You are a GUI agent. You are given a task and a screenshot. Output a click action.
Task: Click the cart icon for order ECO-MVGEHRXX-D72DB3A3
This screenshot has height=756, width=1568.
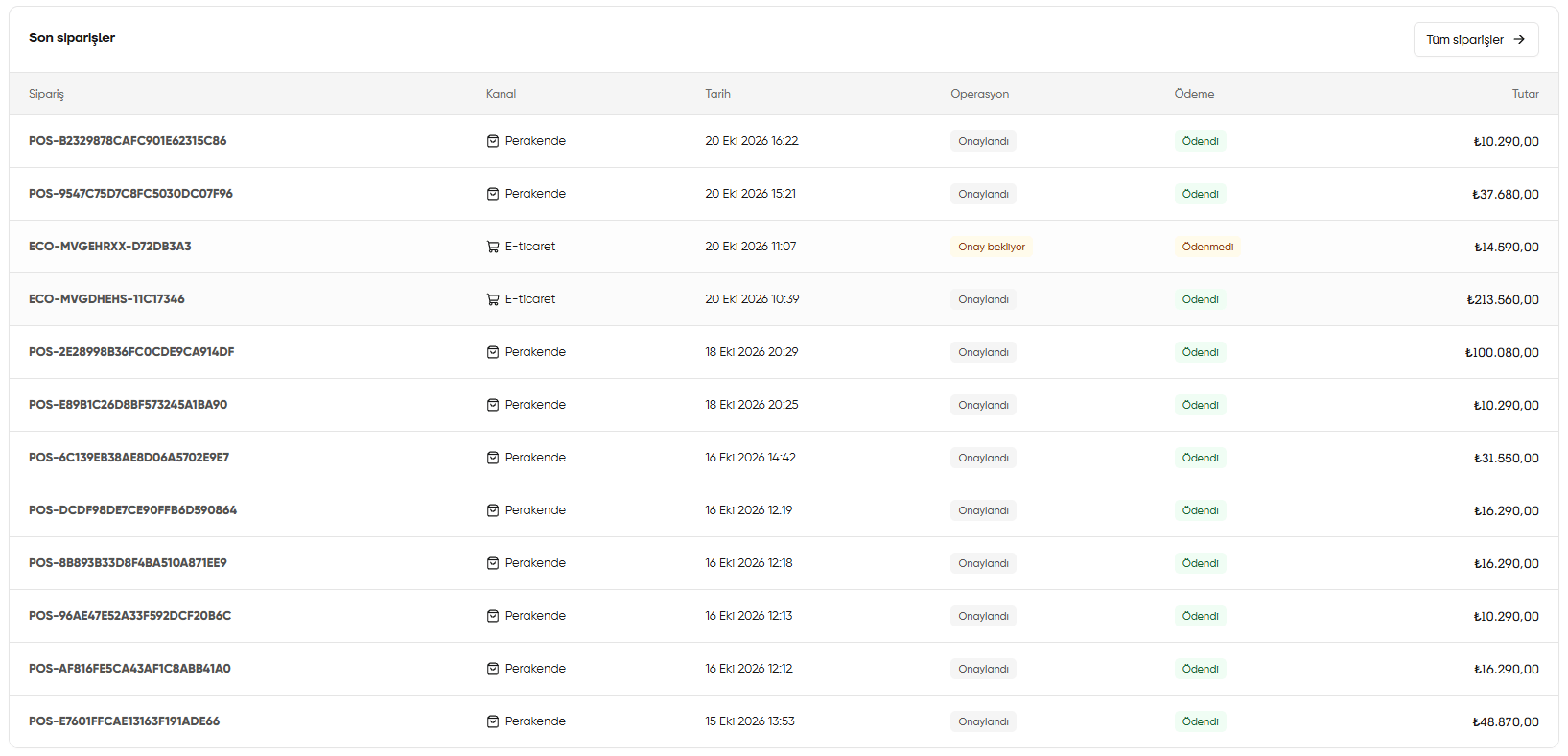(x=493, y=247)
